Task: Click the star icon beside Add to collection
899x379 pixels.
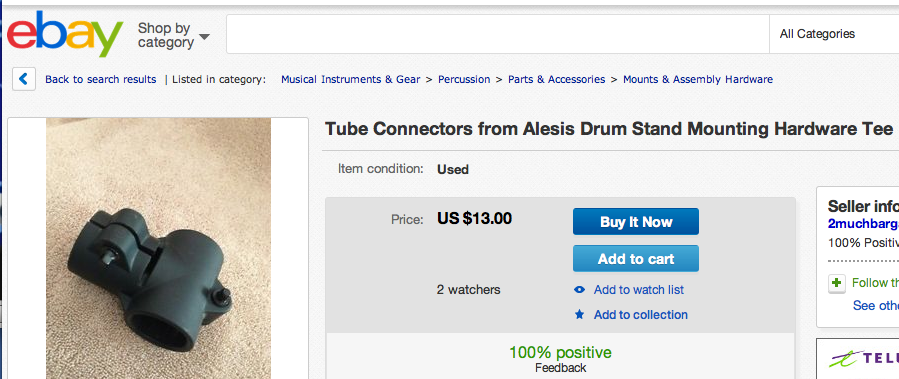Action: click(580, 315)
